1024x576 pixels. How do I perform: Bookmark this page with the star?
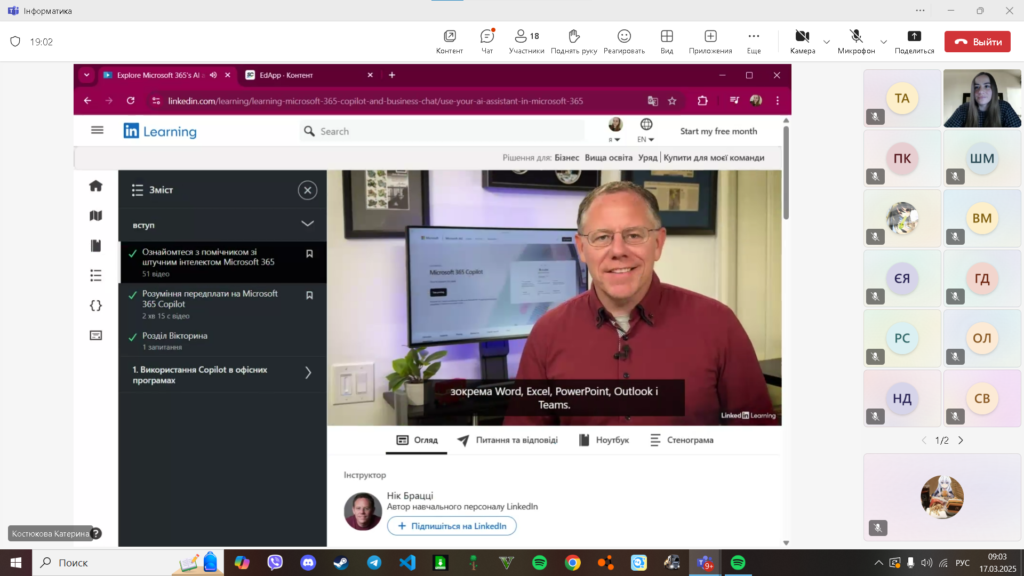672,101
